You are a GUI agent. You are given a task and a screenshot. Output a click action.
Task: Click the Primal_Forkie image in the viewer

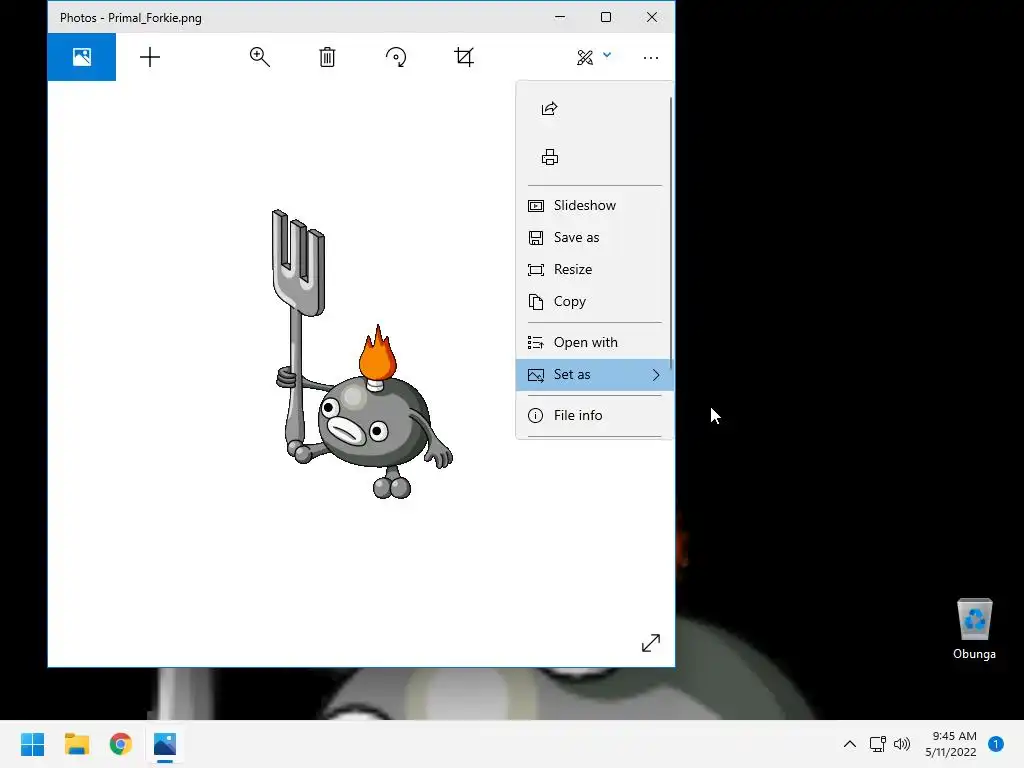(362, 354)
